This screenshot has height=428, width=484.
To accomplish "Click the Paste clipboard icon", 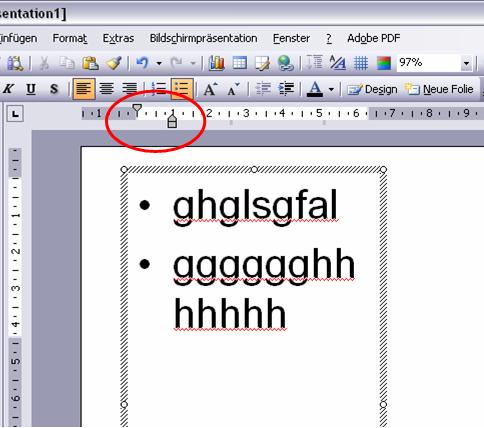I will coord(90,63).
